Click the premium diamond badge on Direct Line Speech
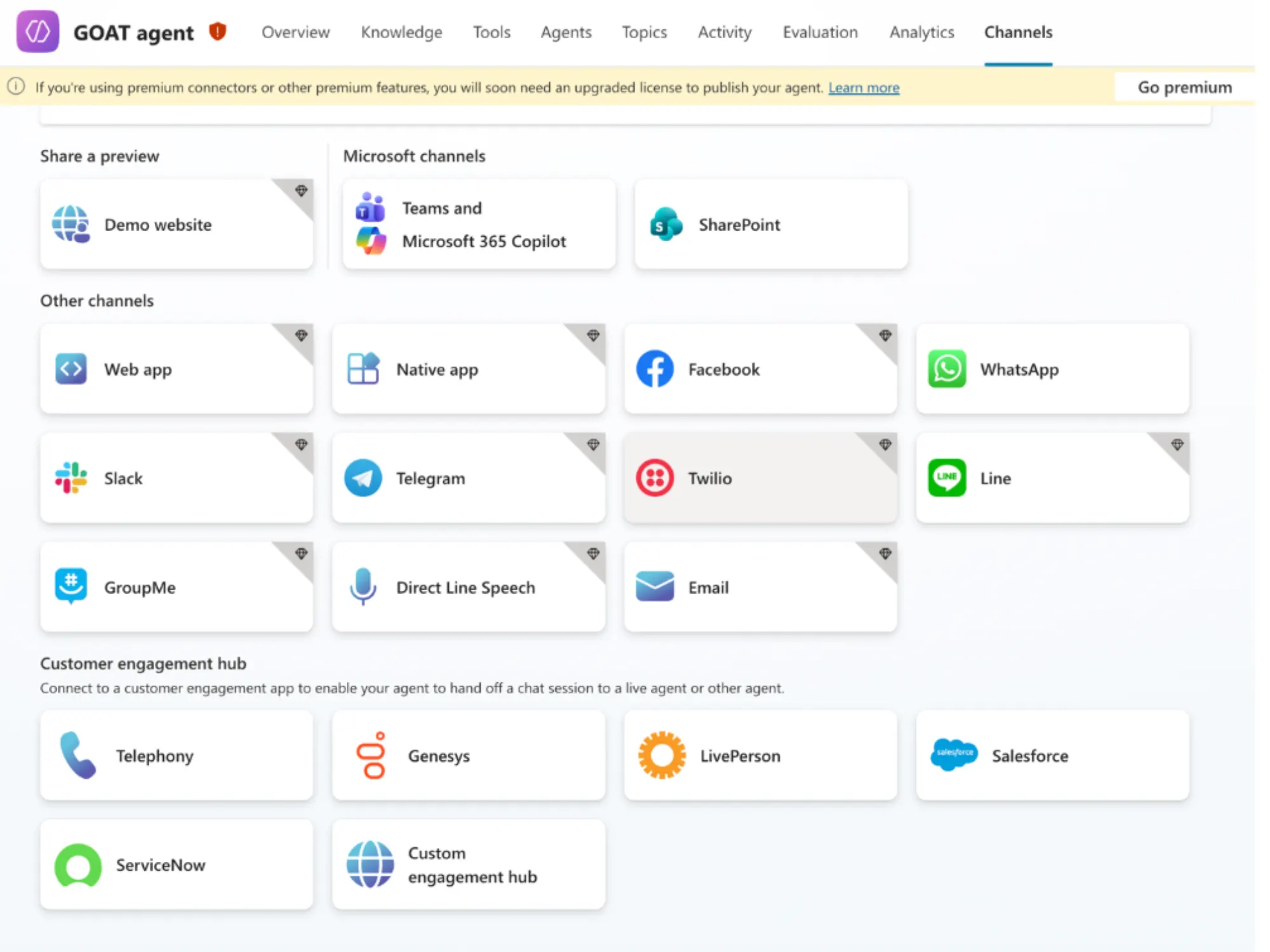 point(593,553)
